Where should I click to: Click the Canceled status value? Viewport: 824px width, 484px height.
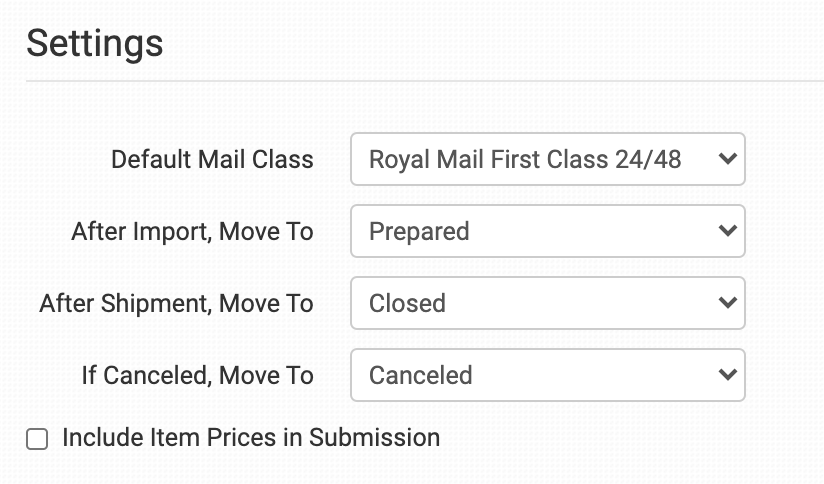point(420,375)
